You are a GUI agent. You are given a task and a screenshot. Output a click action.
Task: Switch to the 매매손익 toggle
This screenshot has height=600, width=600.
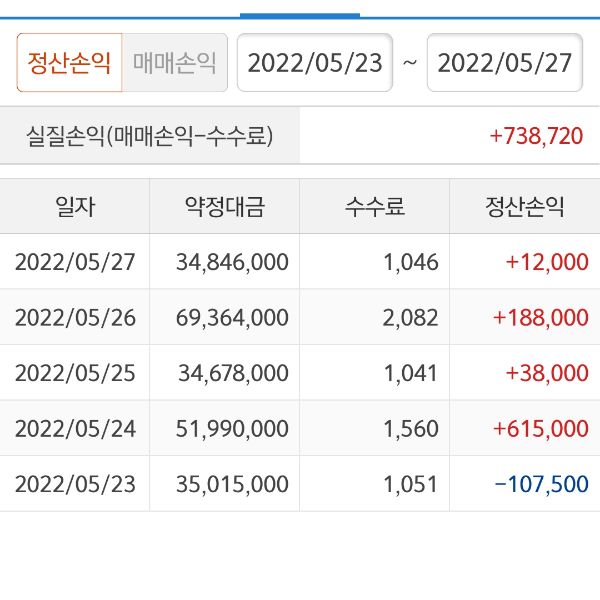click(175, 63)
